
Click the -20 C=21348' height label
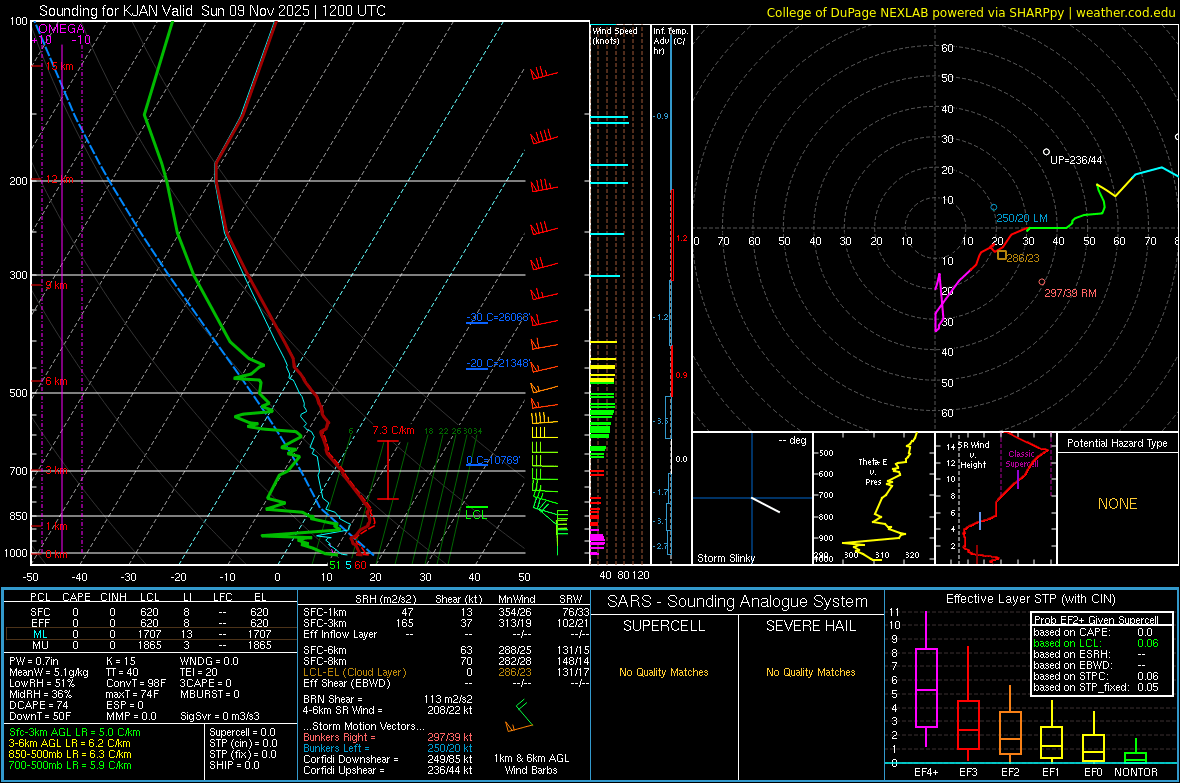[498, 364]
